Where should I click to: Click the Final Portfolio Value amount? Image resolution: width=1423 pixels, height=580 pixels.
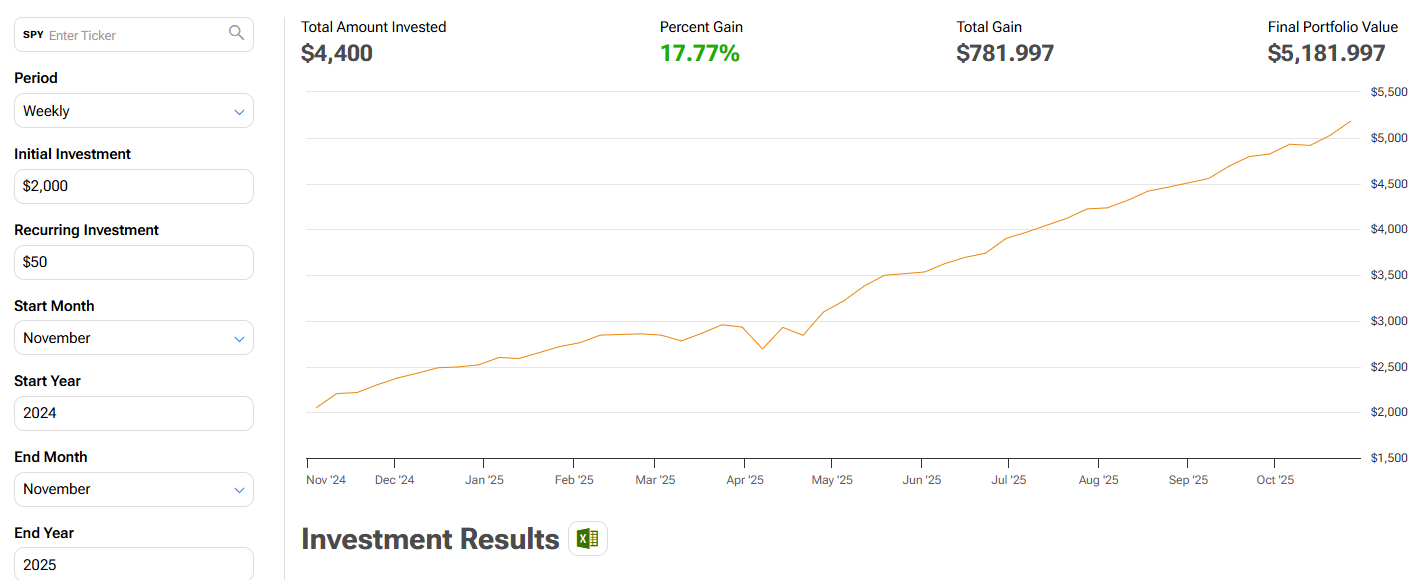coord(1326,53)
